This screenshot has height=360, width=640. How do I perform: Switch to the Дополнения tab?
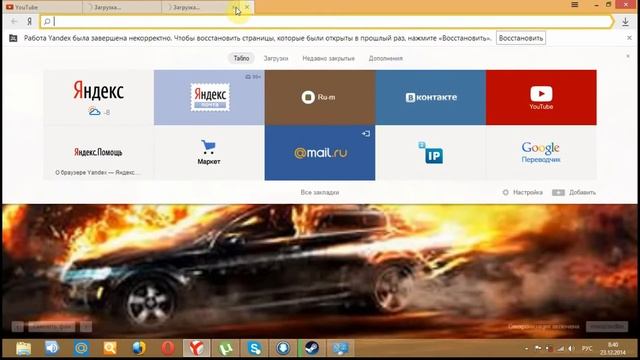pyautogui.click(x=386, y=58)
